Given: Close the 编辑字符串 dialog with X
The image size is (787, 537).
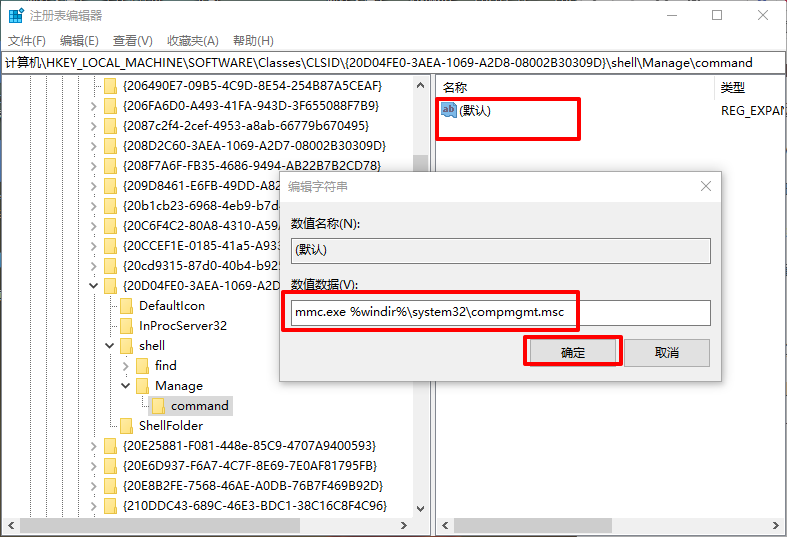Looking at the screenshot, I should [706, 186].
